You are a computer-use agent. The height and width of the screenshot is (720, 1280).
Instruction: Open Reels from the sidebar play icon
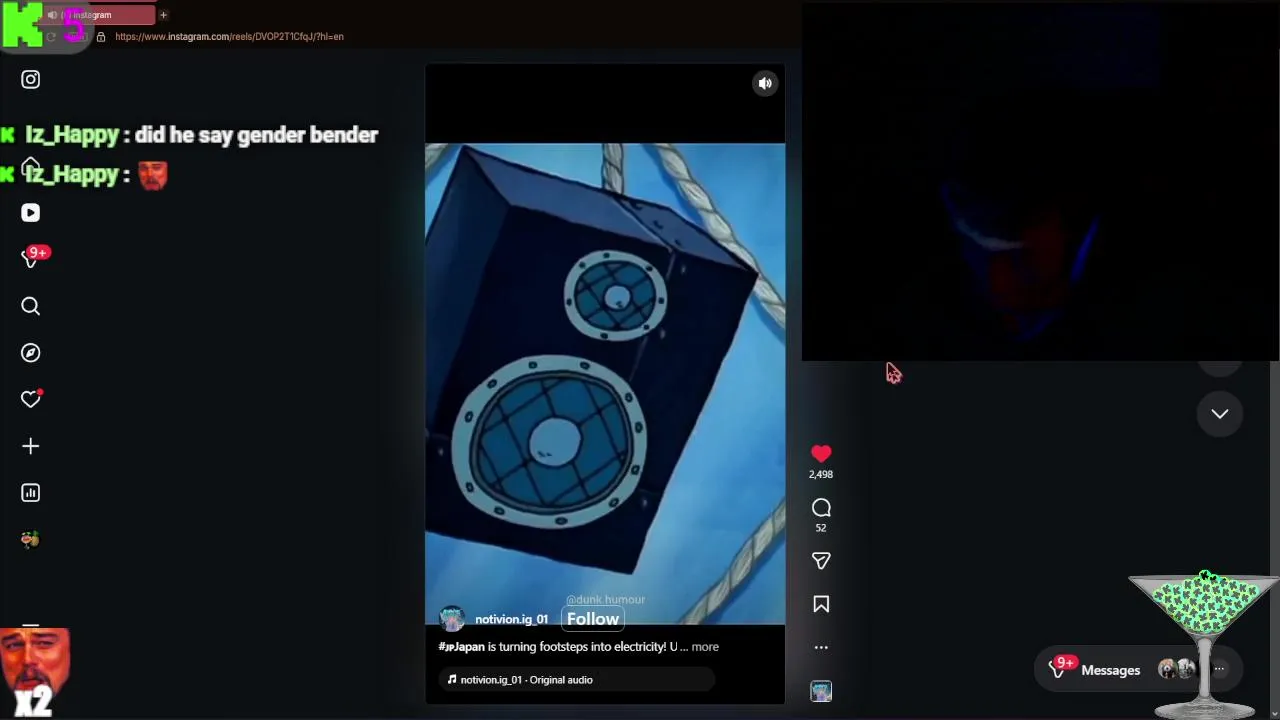coord(30,213)
